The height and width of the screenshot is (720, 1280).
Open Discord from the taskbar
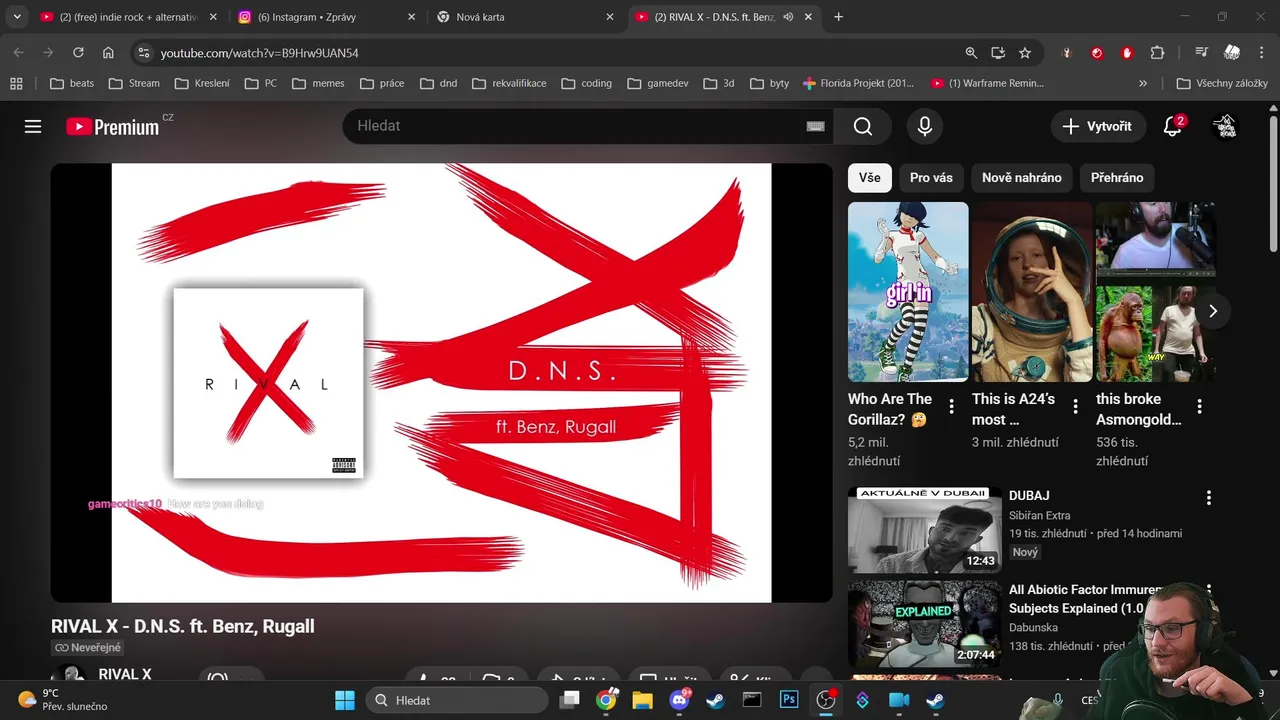coord(679,700)
